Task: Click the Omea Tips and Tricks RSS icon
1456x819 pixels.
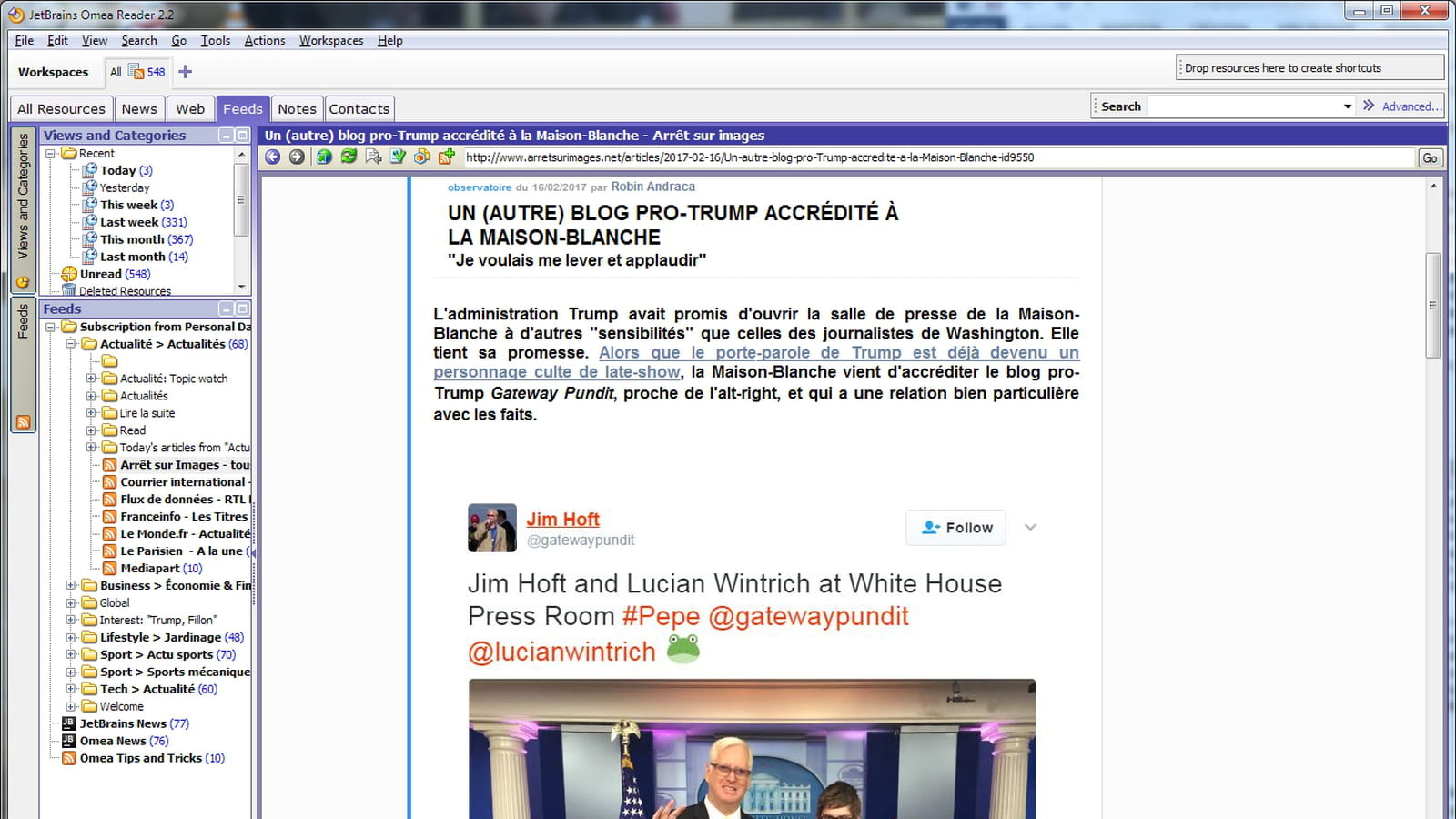Action: 68,758
